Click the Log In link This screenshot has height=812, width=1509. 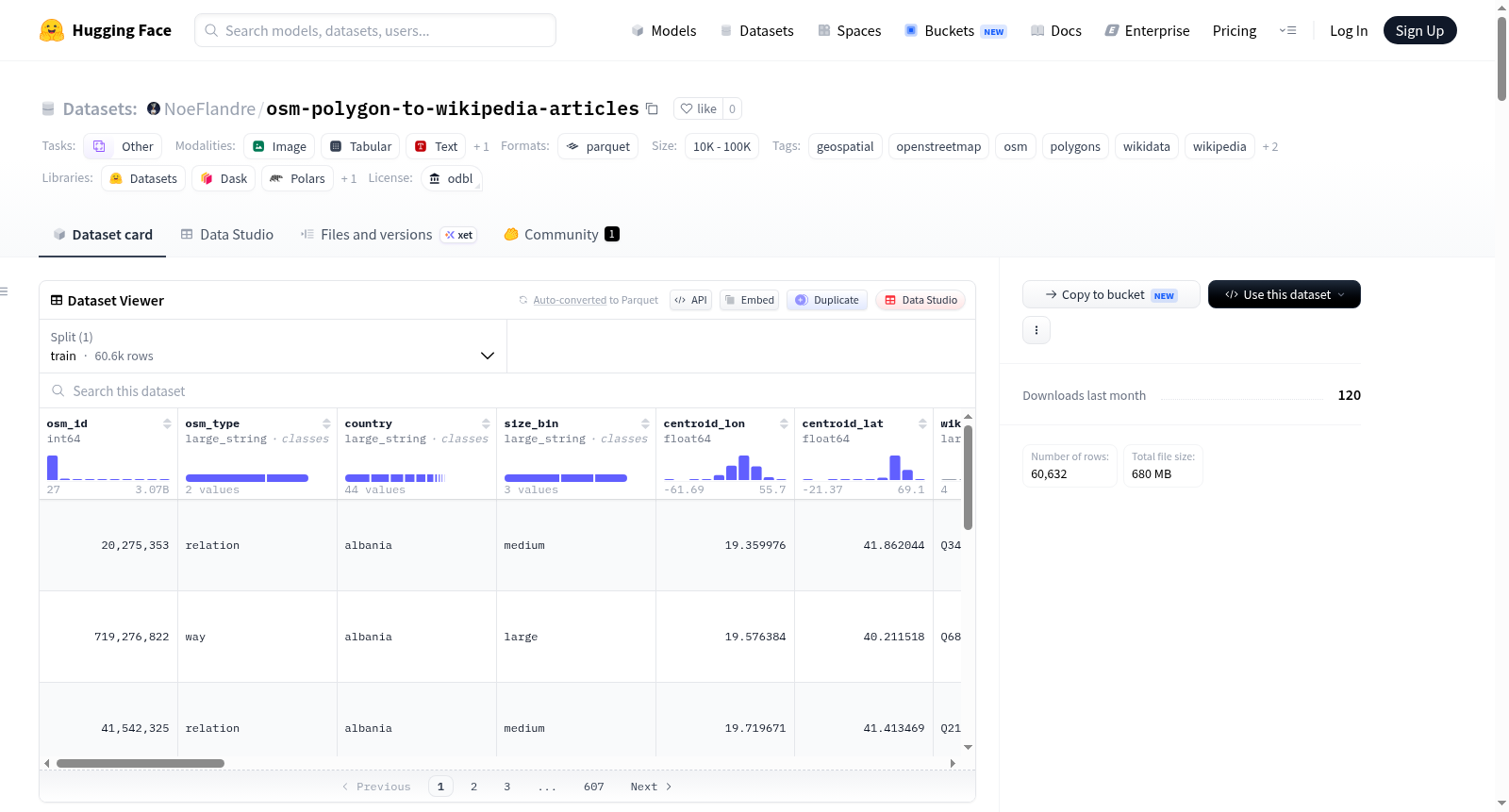(1349, 30)
